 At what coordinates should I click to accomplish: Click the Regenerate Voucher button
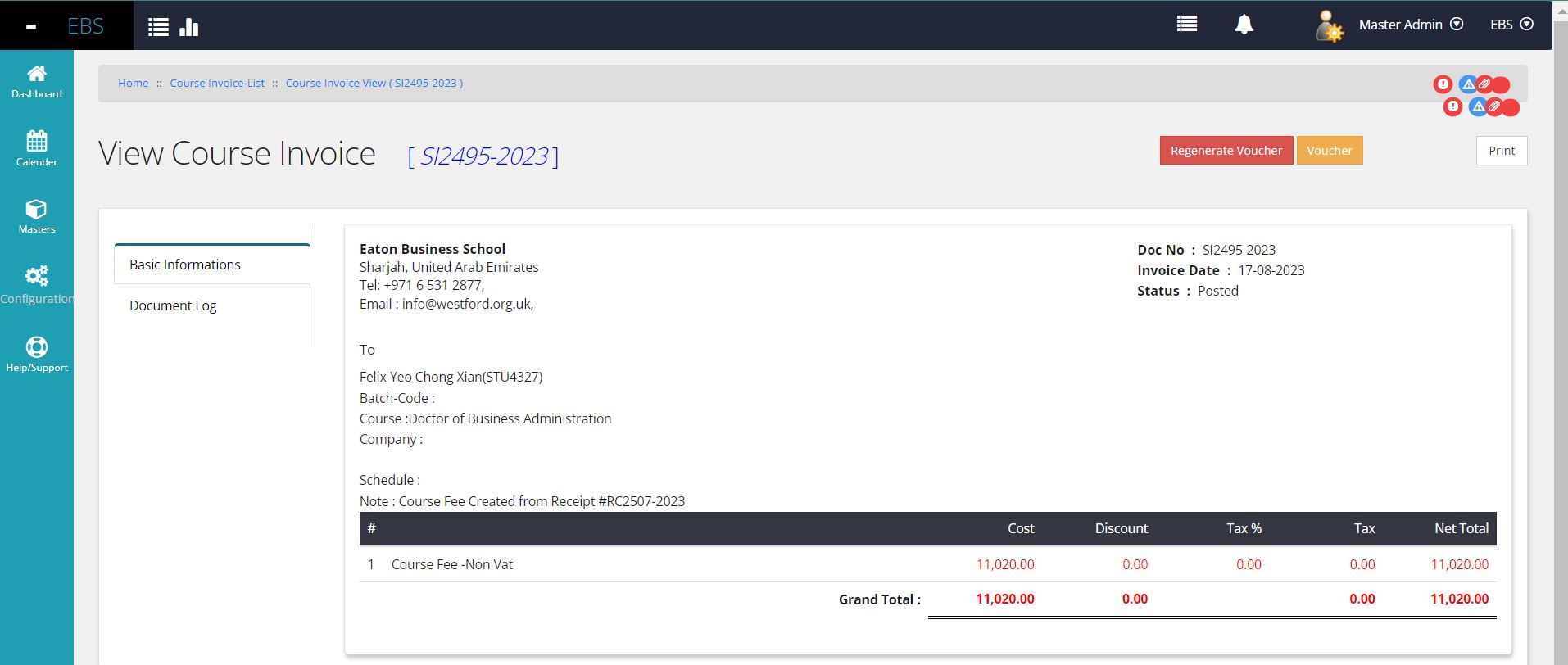click(1226, 151)
